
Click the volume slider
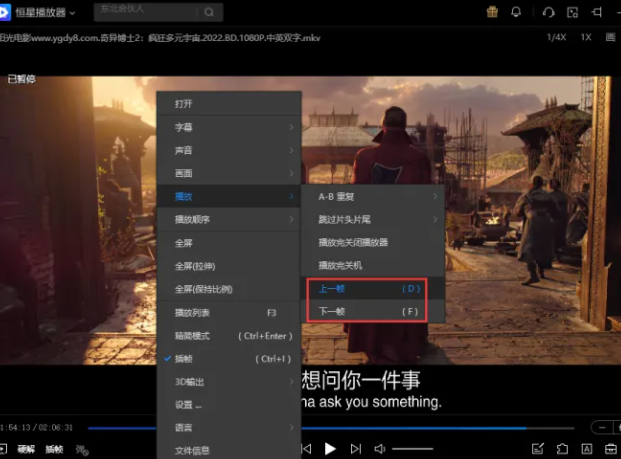(412, 449)
